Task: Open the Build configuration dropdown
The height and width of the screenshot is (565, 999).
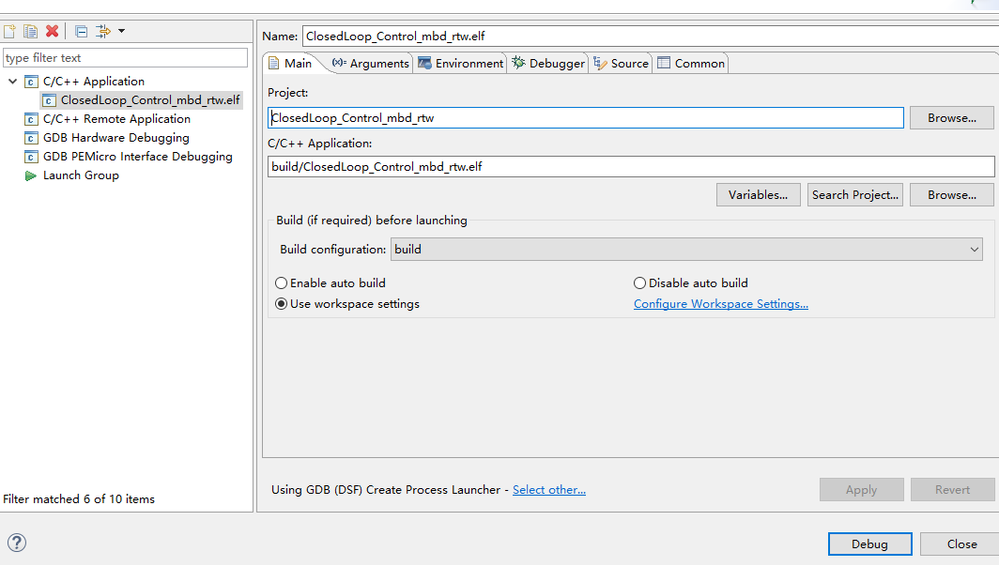Action: 686,250
